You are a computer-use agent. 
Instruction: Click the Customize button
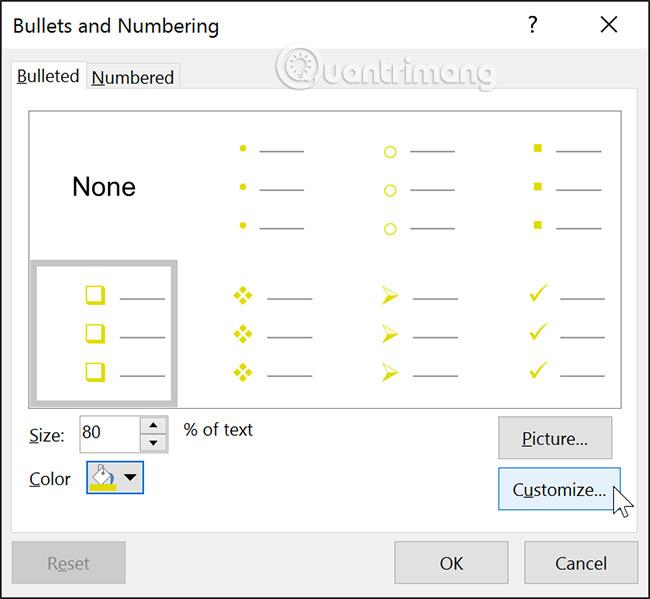[559, 489]
